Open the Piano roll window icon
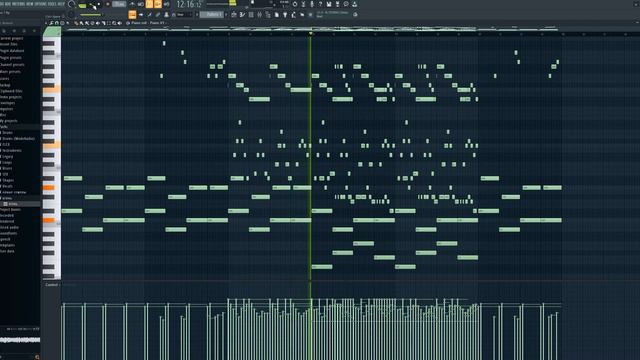The height and width of the screenshot is (360, 640). [x=242, y=14]
